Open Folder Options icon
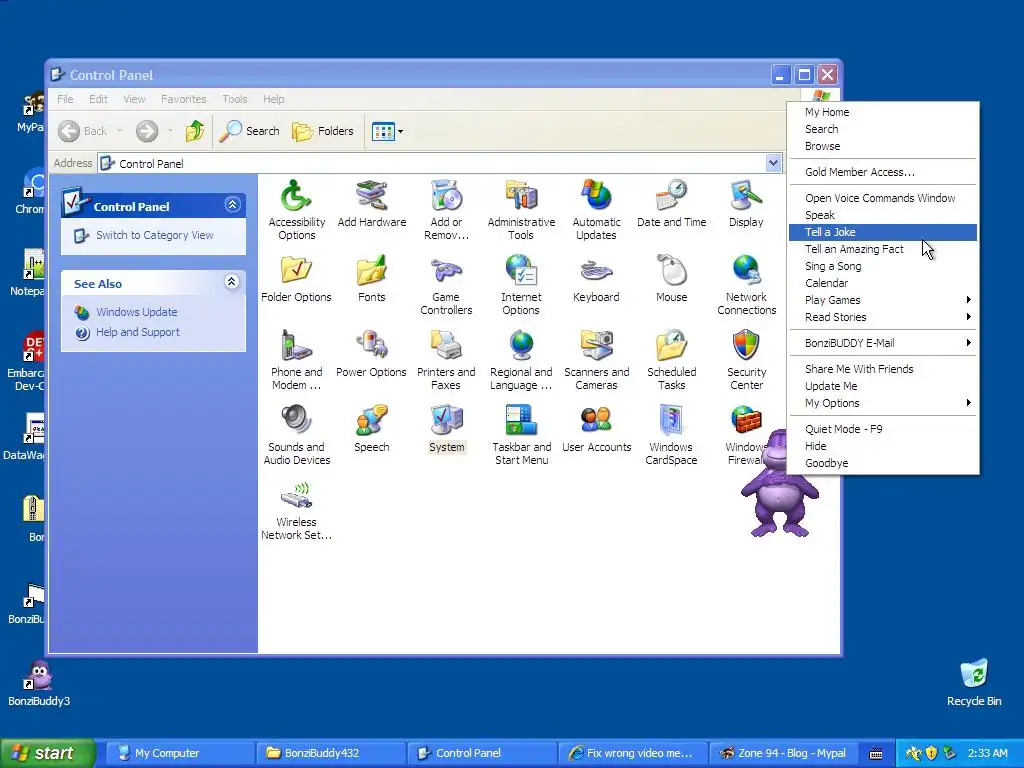 [296, 278]
